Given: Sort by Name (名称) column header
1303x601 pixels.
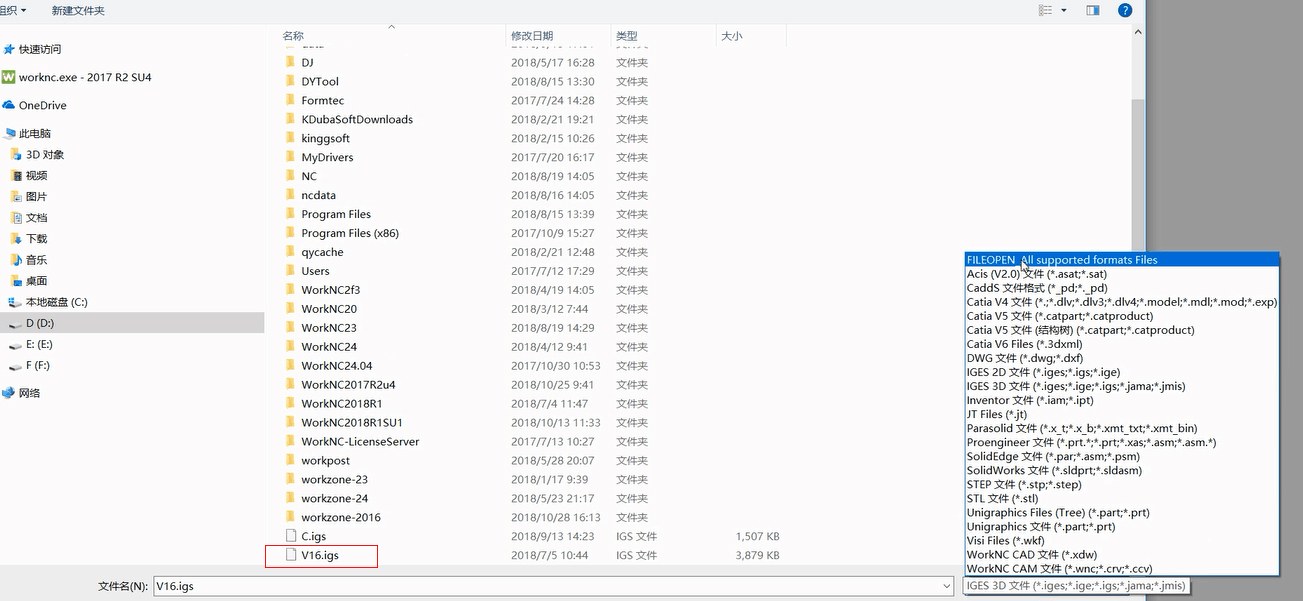Looking at the screenshot, I should tap(293, 35).
